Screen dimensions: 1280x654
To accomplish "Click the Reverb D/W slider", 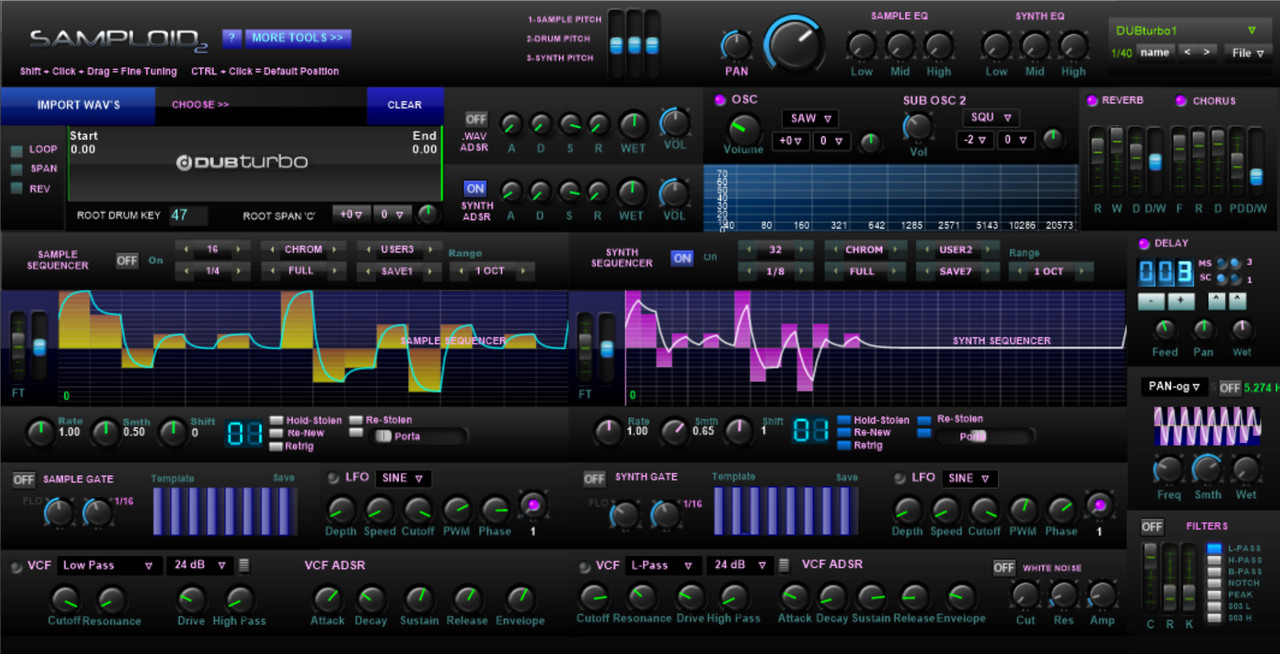I will coord(1155,163).
